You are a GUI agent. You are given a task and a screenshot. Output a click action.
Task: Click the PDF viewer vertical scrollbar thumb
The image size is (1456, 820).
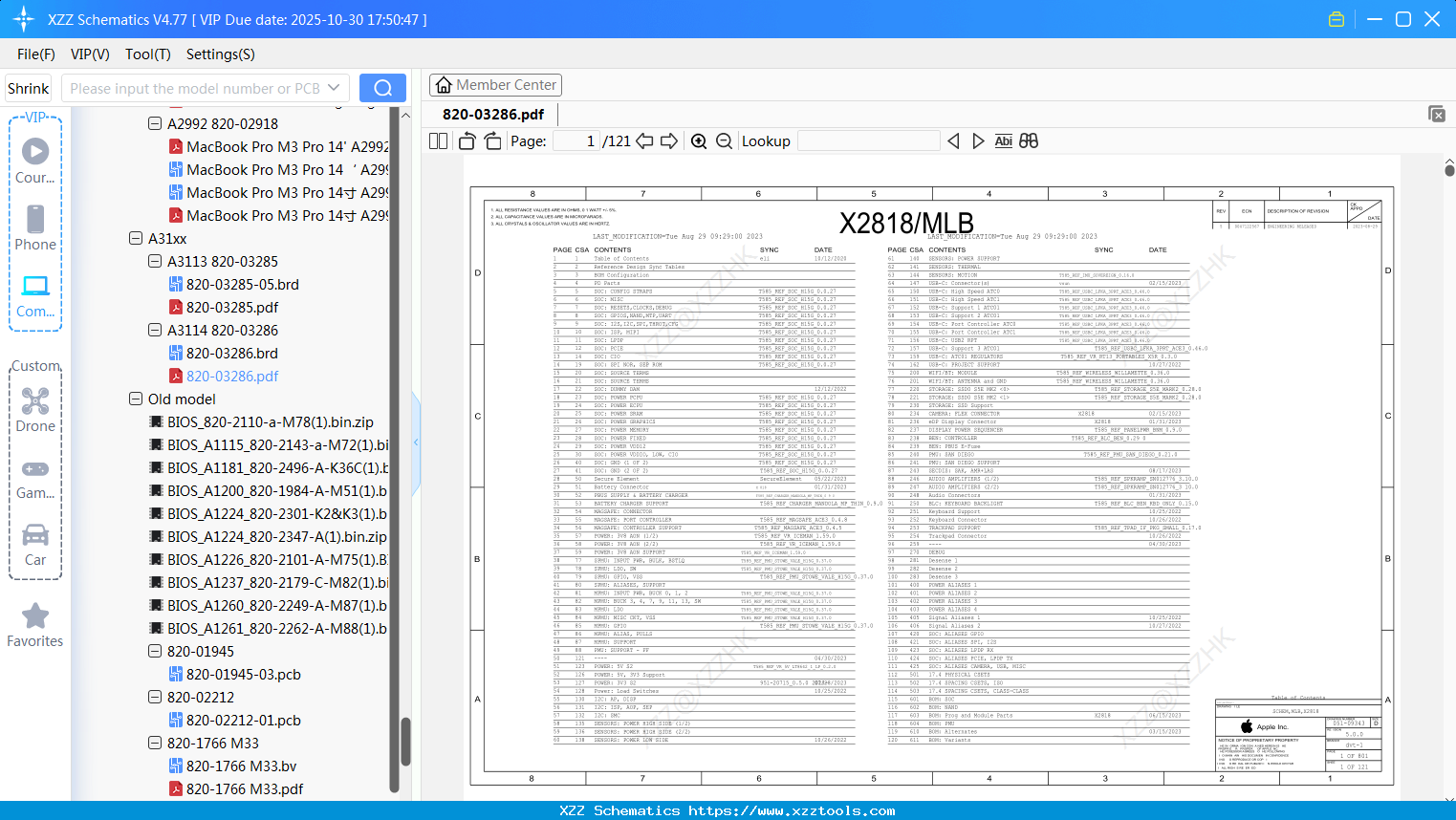[x=1449, y=170]
